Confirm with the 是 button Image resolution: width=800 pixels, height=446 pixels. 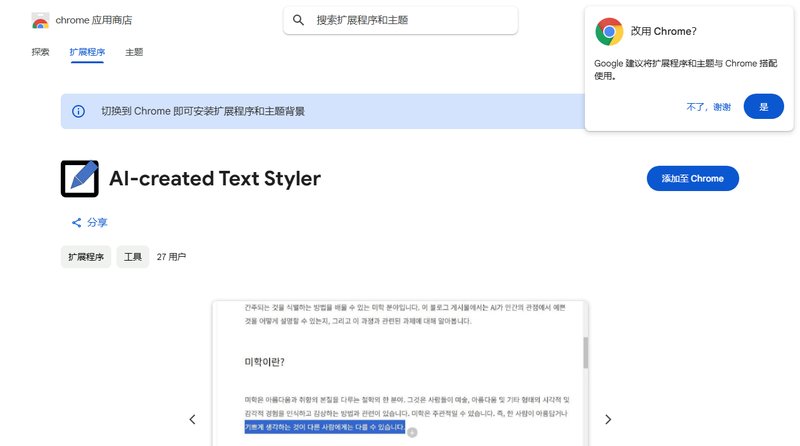pos(764,106)
